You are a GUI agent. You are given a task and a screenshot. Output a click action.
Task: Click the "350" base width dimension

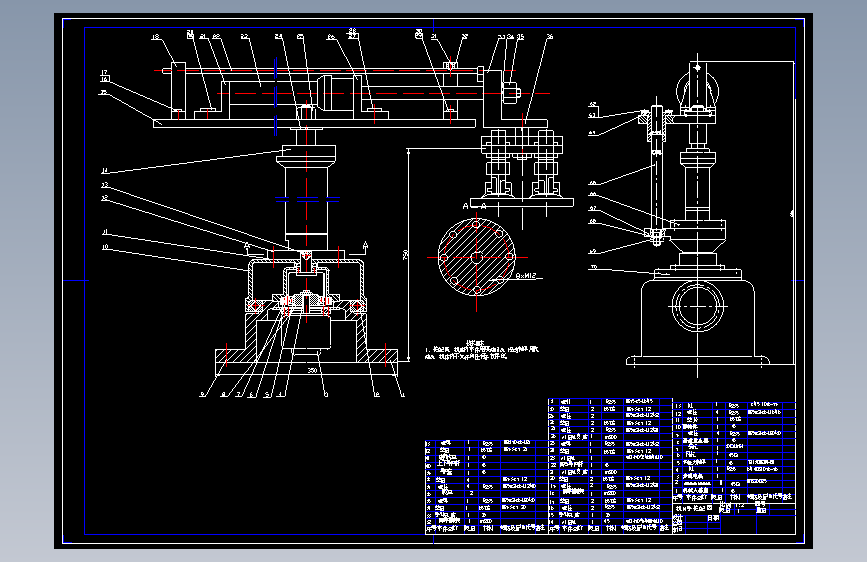[x=312, y=370]
